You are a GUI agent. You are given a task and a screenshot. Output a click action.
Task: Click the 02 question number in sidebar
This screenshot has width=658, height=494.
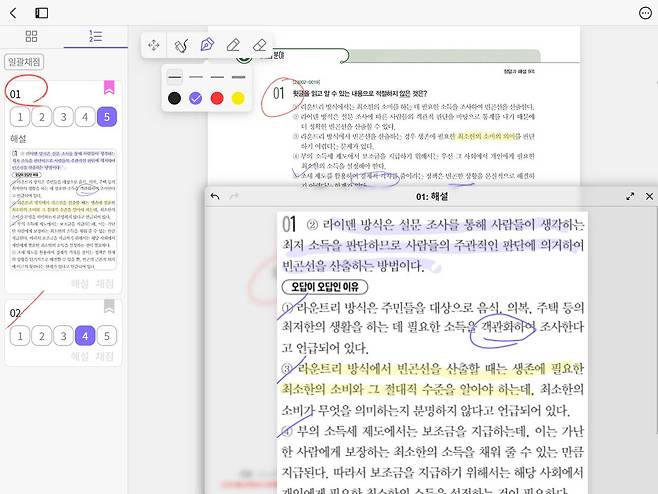(15, 313)
